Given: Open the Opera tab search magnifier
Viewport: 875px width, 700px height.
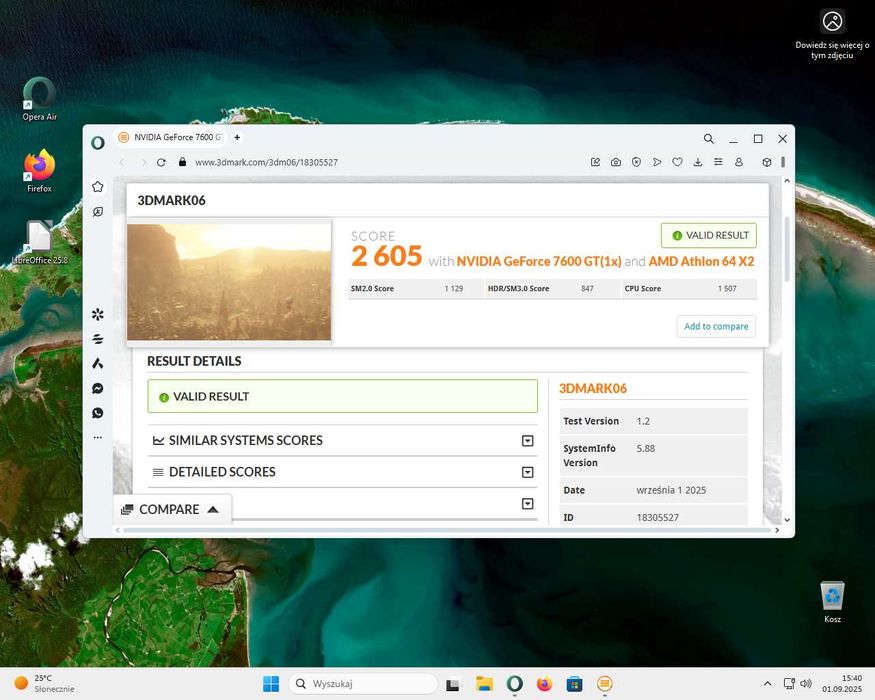Looking at the screenshot, I should coord(708,138).
